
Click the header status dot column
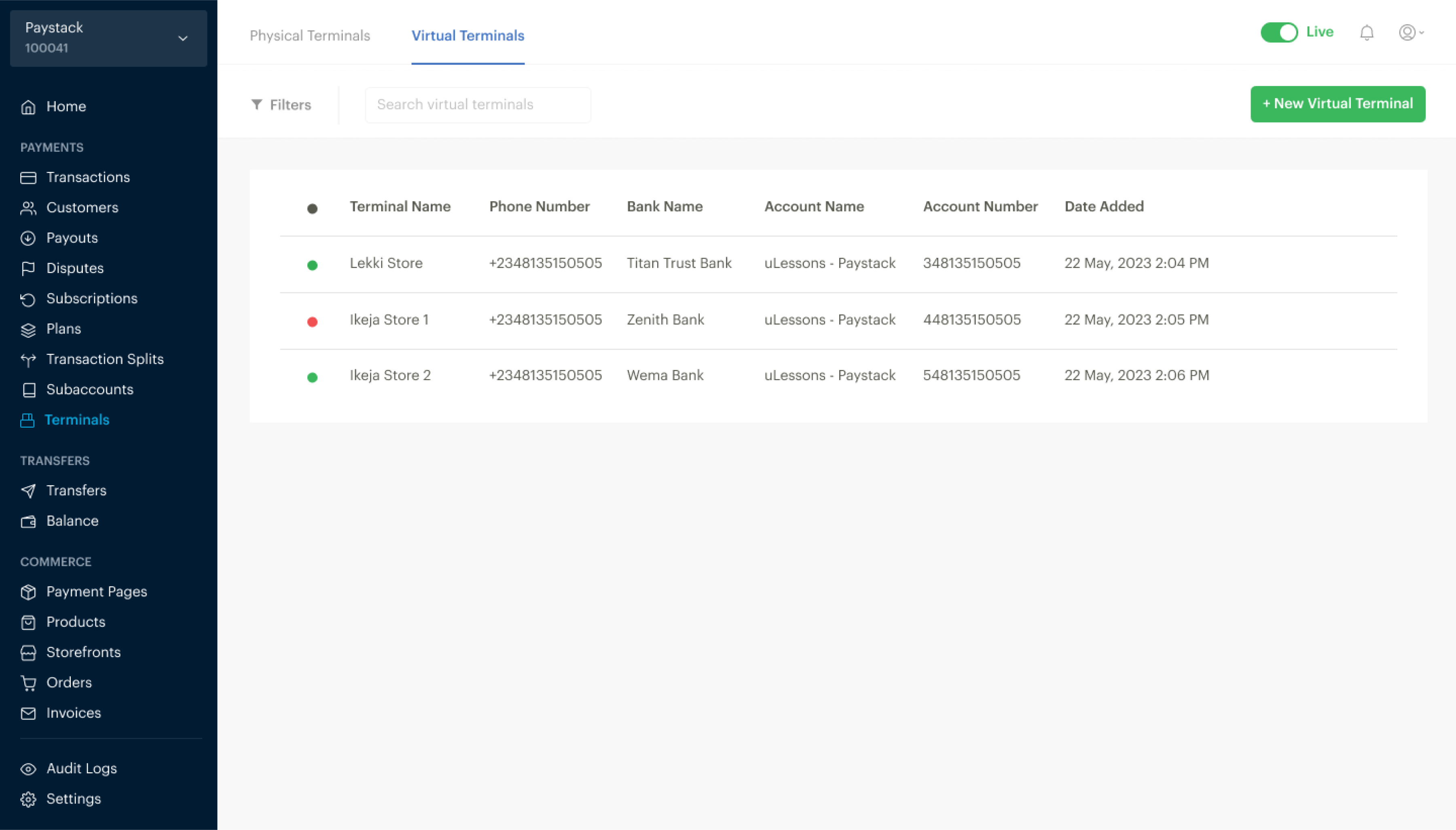(x=312, y=209)
